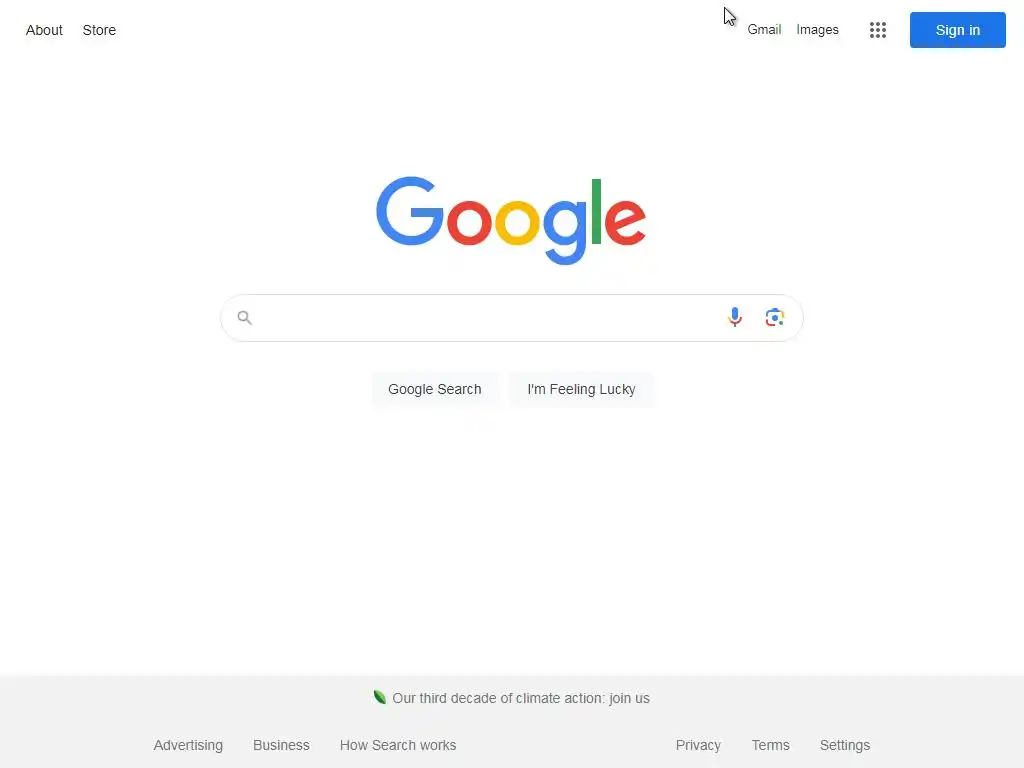Click the Google logo

(x=511, y=220)
